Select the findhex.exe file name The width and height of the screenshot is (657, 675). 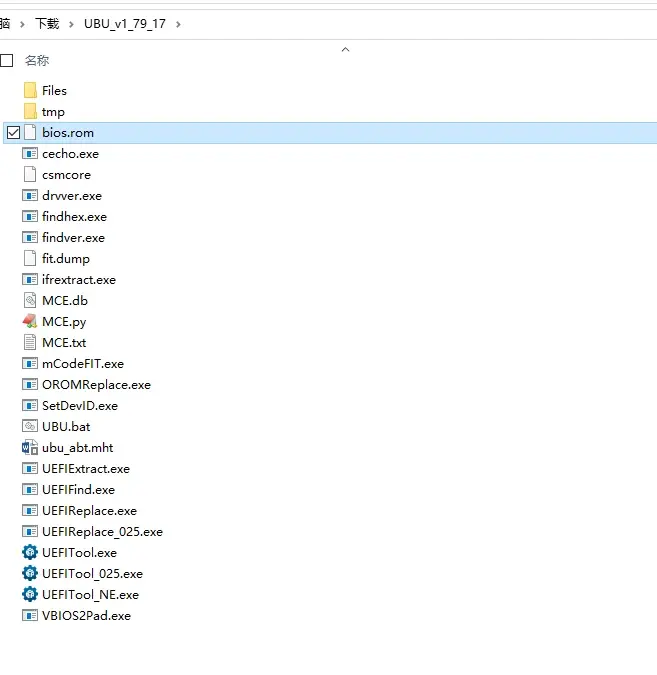74,217
